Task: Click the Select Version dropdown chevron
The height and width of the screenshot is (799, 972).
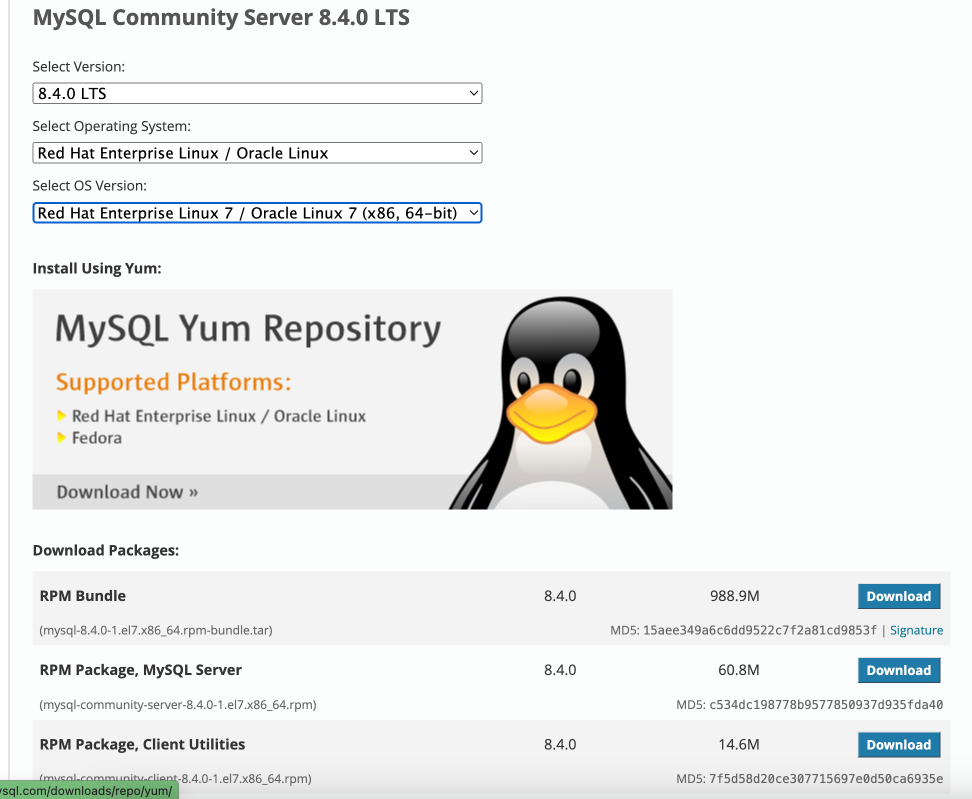Action: point(474,92)
